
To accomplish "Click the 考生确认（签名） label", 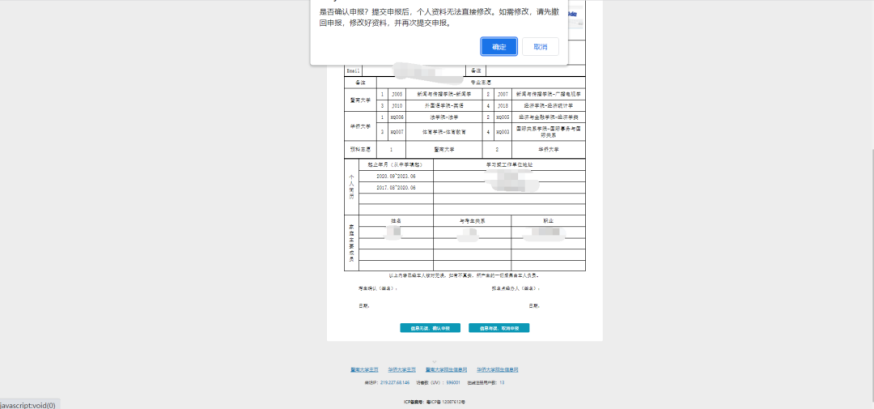I will (377, 289).
